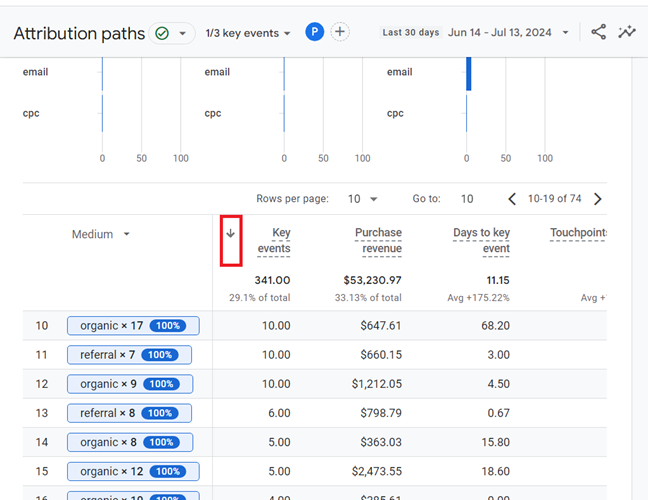Click the organic × 17 path chip
The image size is (648, 500).
pyautogui.click(x=133, y=326)
